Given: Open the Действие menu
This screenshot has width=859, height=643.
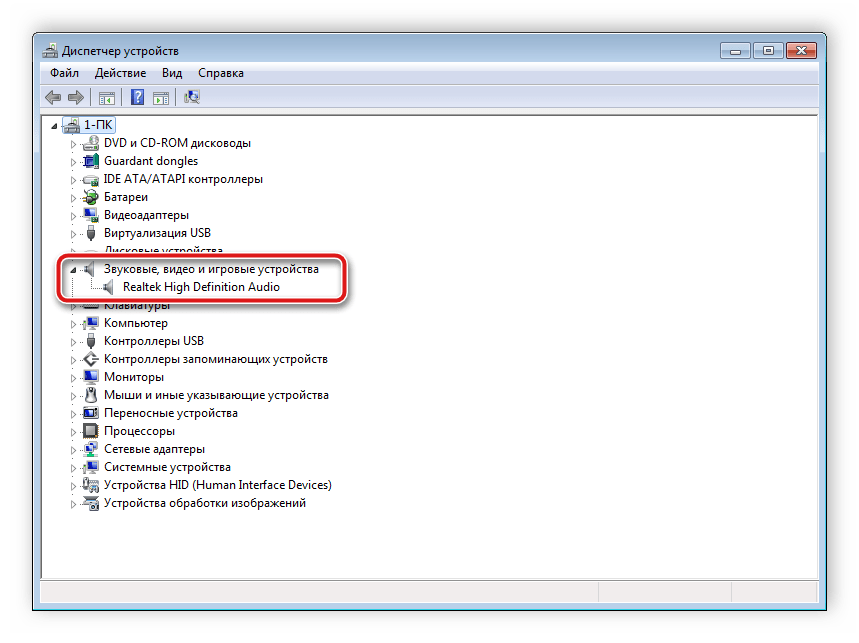Looking at the screenshot, I should [120, 73].
